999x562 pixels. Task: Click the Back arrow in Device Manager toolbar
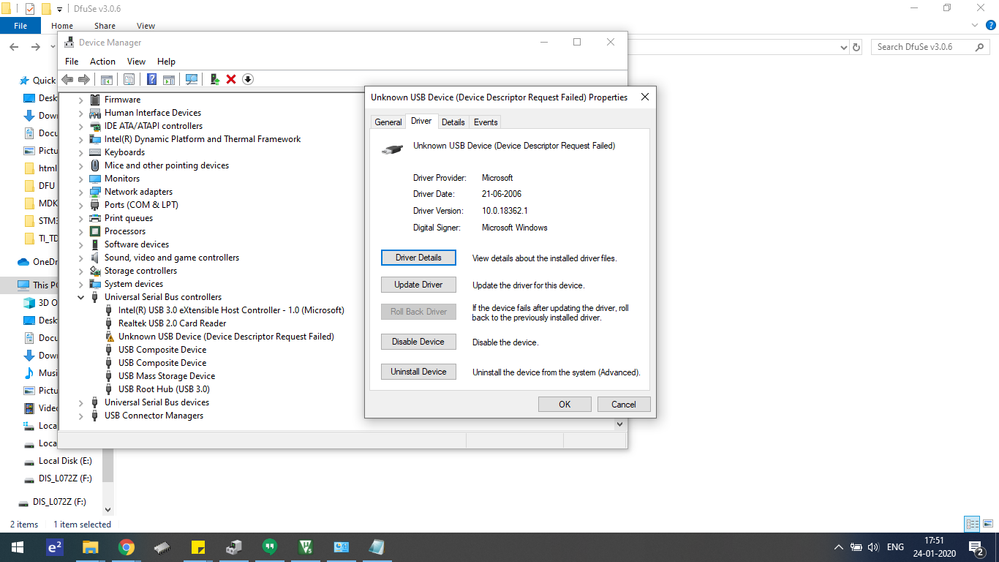[x=68, y=80]
